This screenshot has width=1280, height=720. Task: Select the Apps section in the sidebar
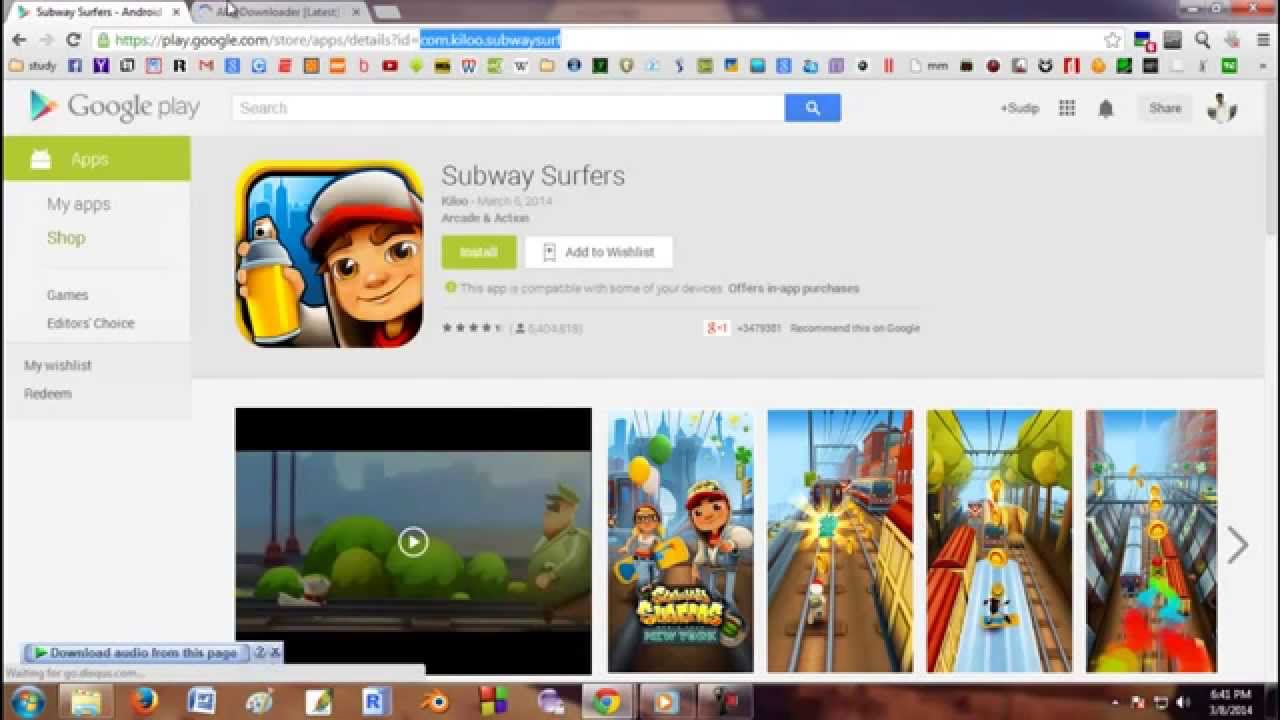point(96,159)
